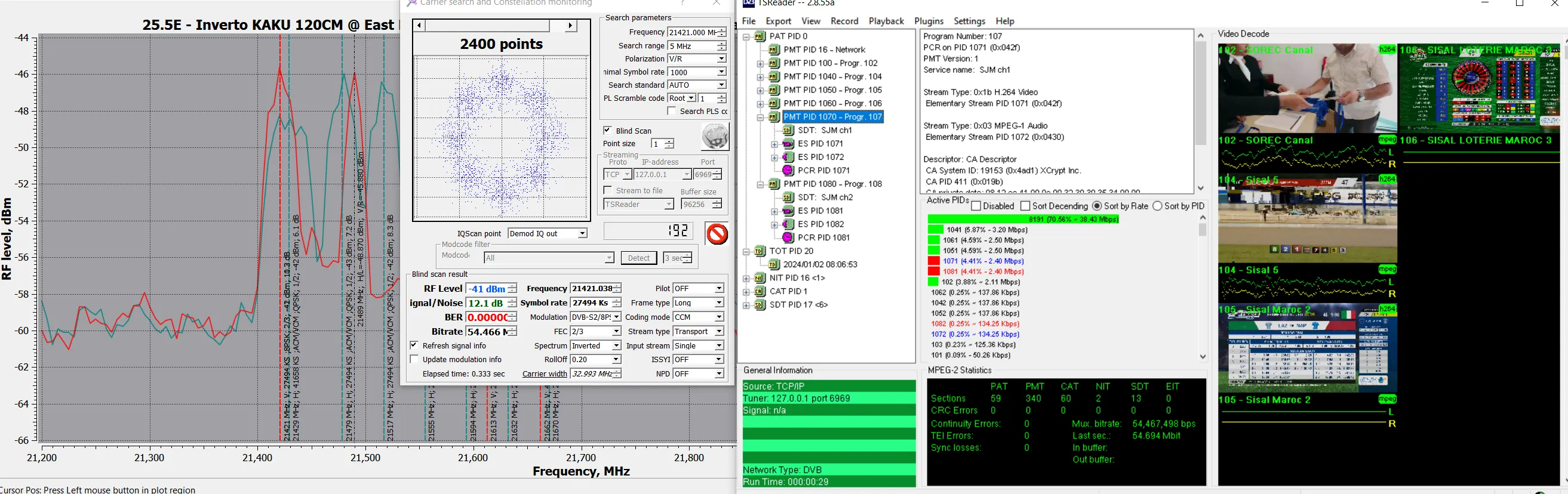Click the ES PID 1072 audio speaker icon
1568x494 pixels.
click(x=788, y=158)
